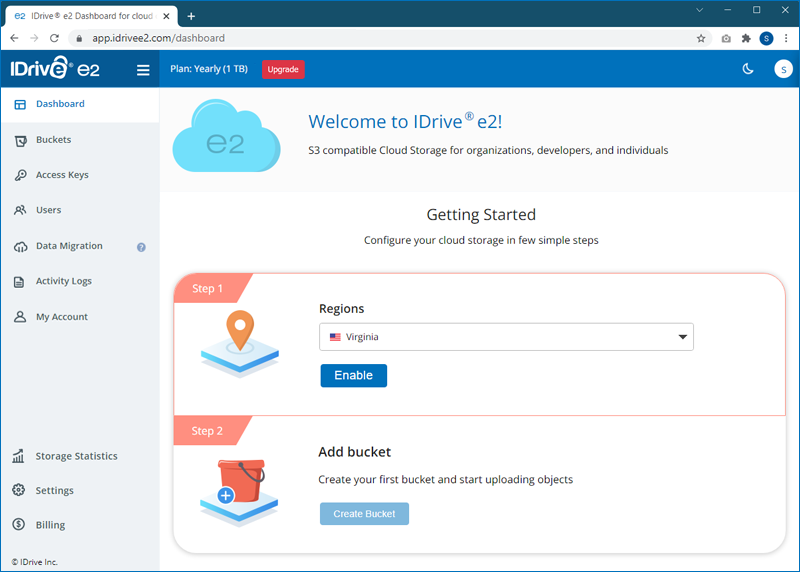Open a new browser tab

[191, 16]
